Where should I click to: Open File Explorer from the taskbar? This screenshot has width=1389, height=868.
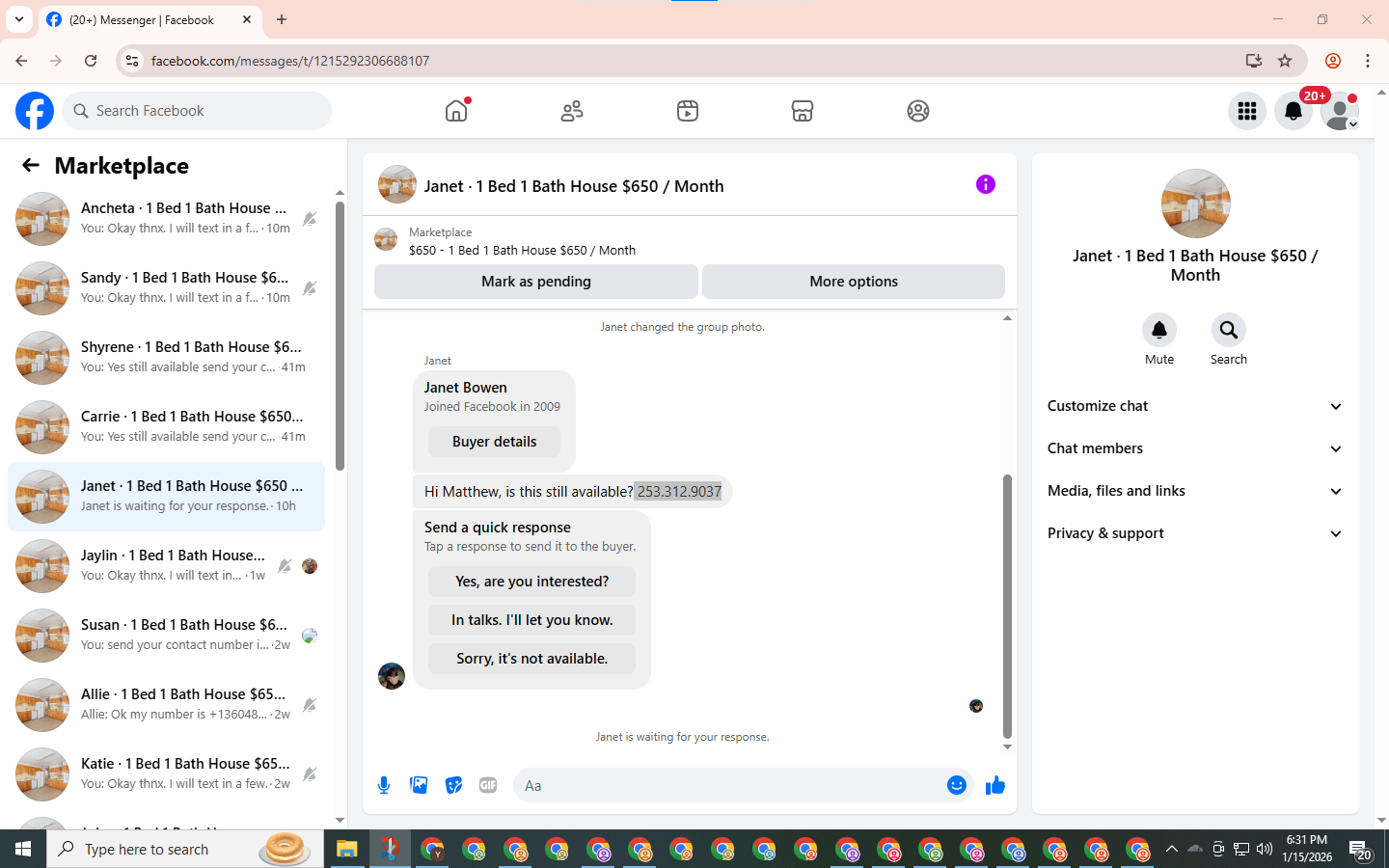click(x=346, y=849)
